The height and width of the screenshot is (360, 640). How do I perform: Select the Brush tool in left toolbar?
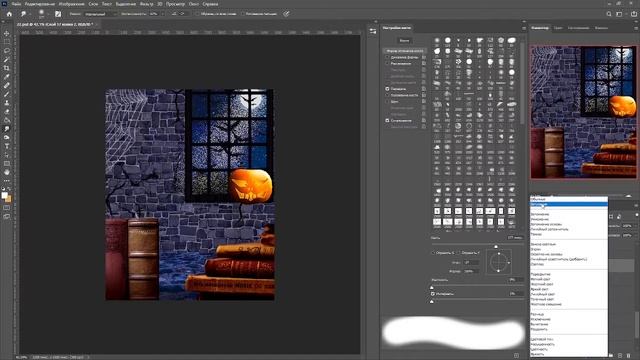tap(7, 94)
